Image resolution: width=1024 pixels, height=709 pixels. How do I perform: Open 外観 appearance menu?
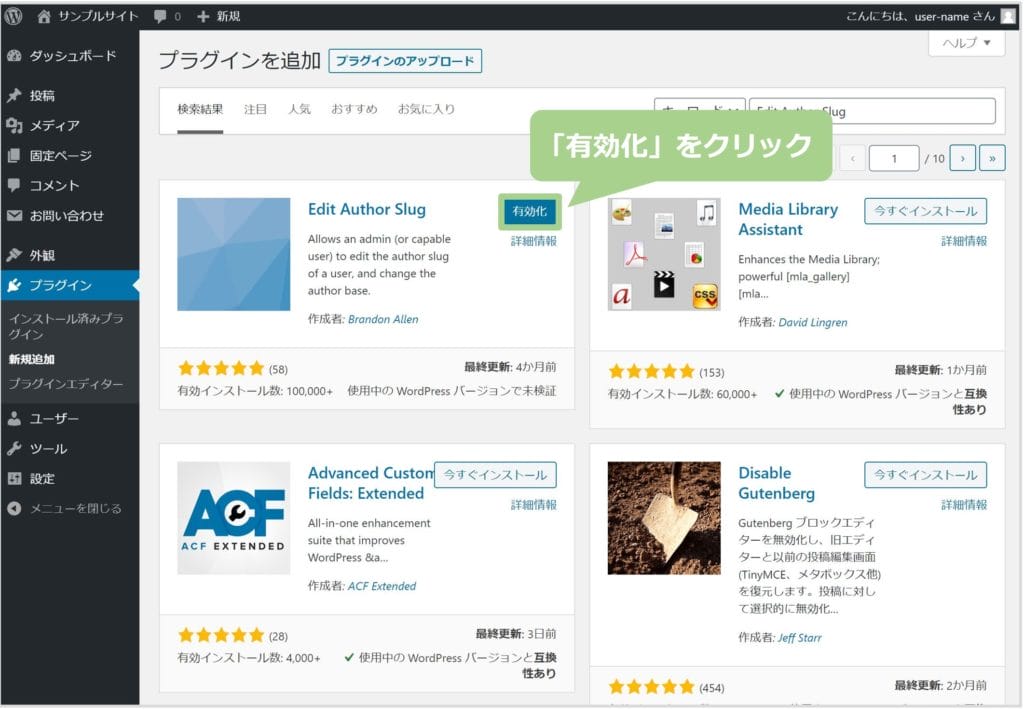69,255
